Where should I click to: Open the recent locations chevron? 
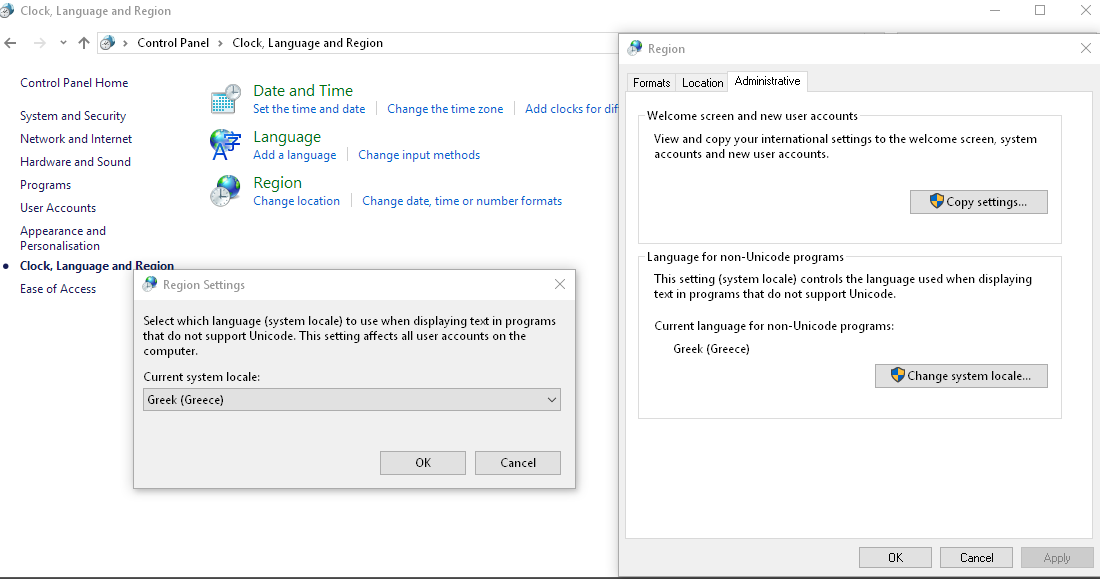63,43
